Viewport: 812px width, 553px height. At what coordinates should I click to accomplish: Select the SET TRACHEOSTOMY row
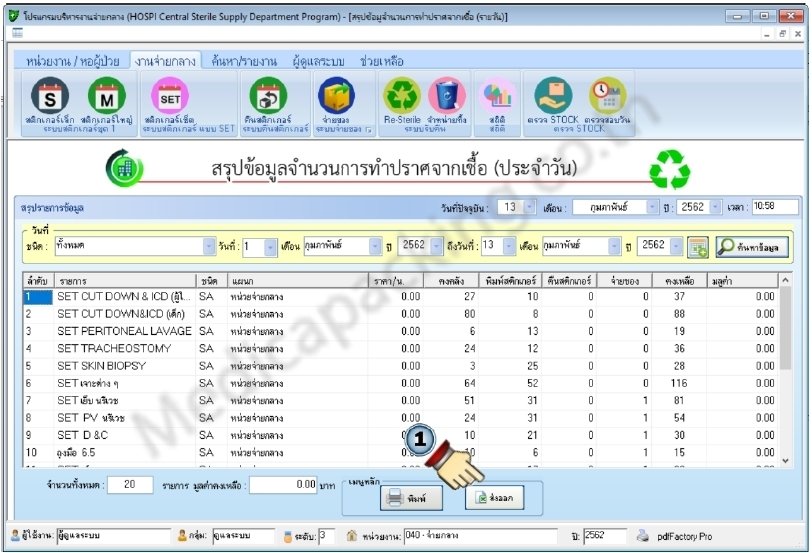pos(120,348)
